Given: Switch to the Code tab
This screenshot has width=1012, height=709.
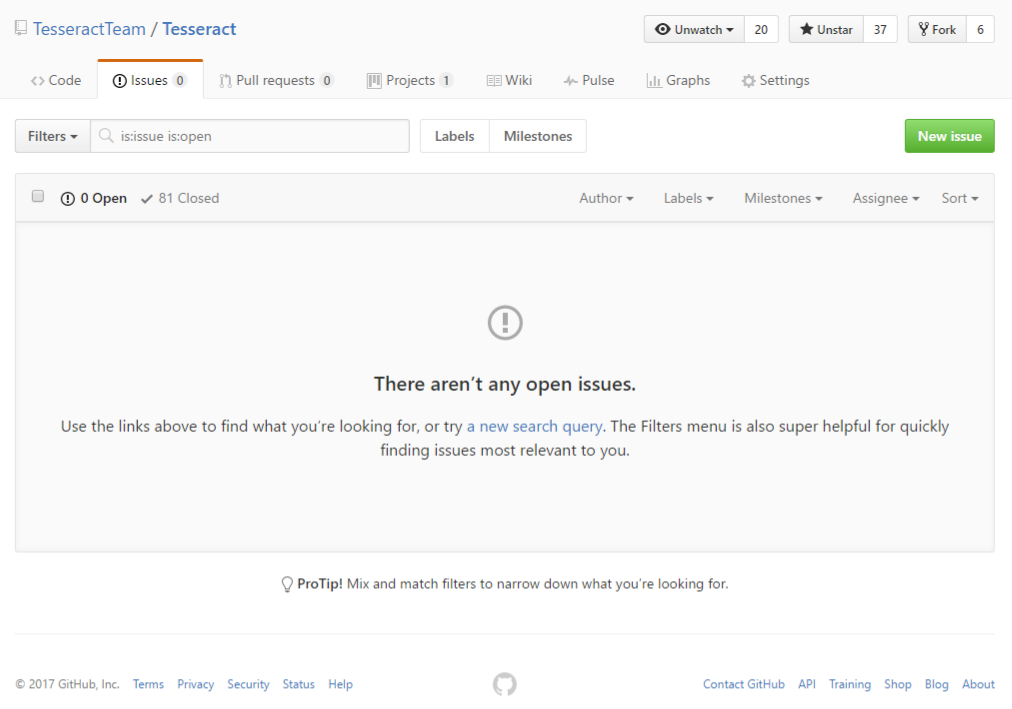Looking at the screenshot, I should (x=56, y=81).
